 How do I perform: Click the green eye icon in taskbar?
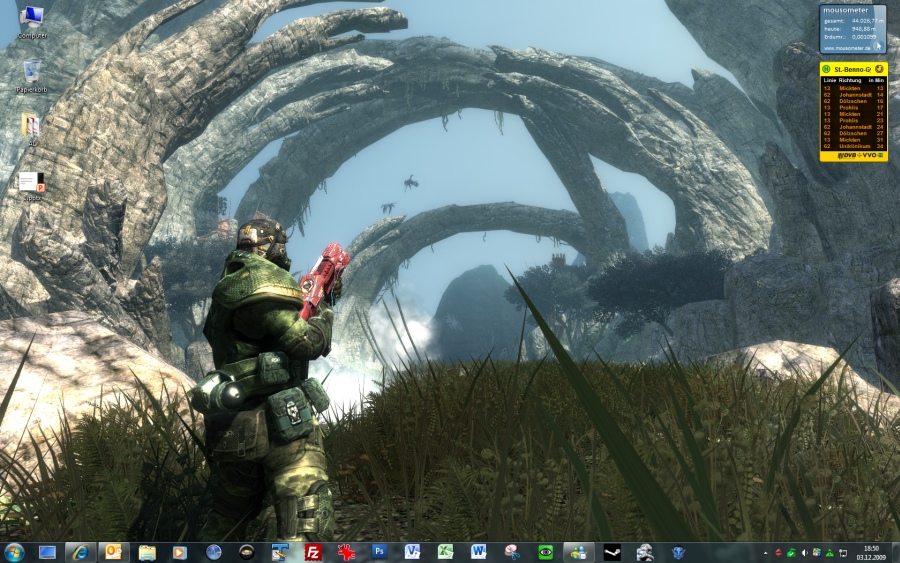coord(545,553)
